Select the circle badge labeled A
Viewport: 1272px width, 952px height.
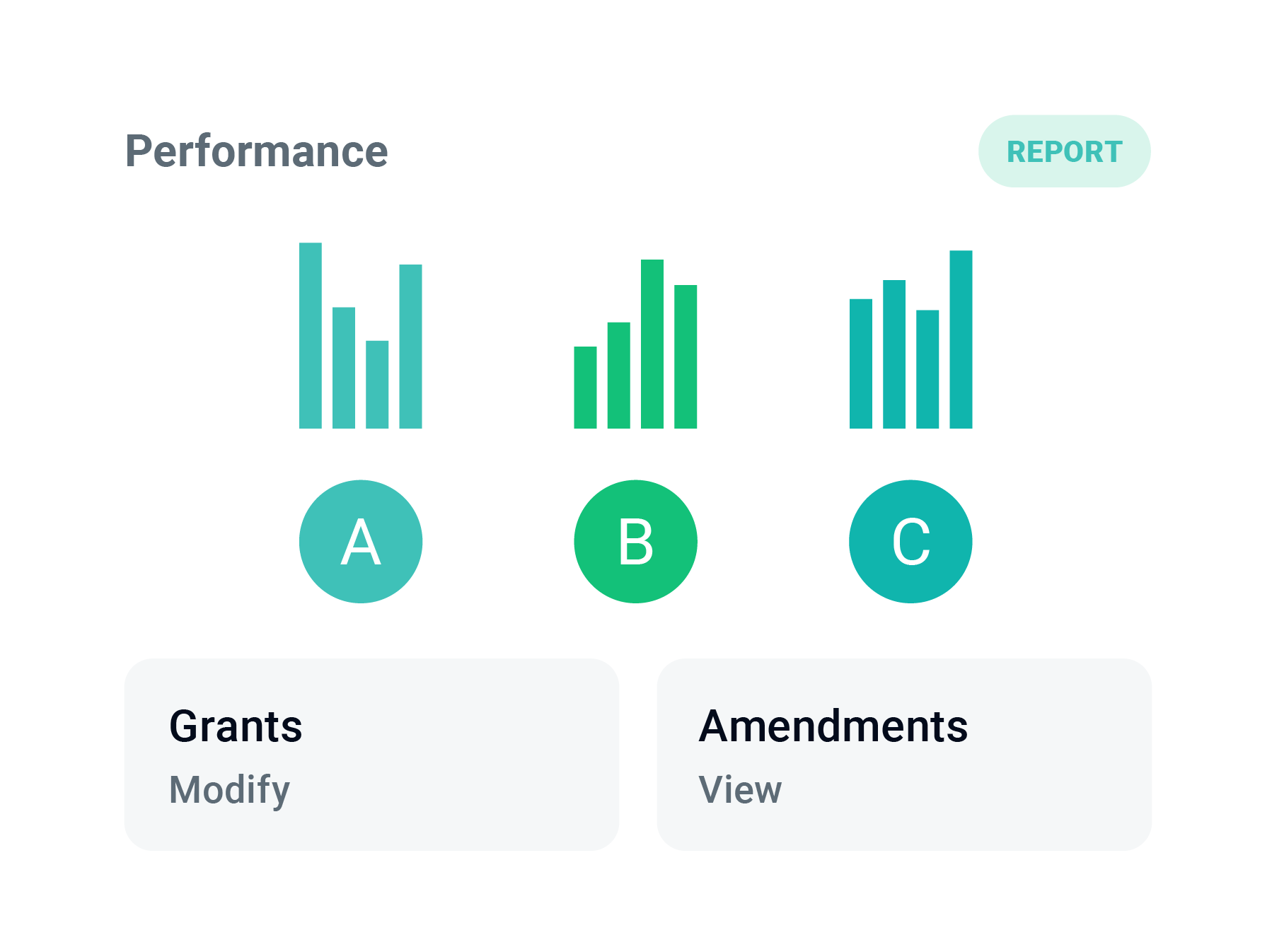(x=361, y=542)
